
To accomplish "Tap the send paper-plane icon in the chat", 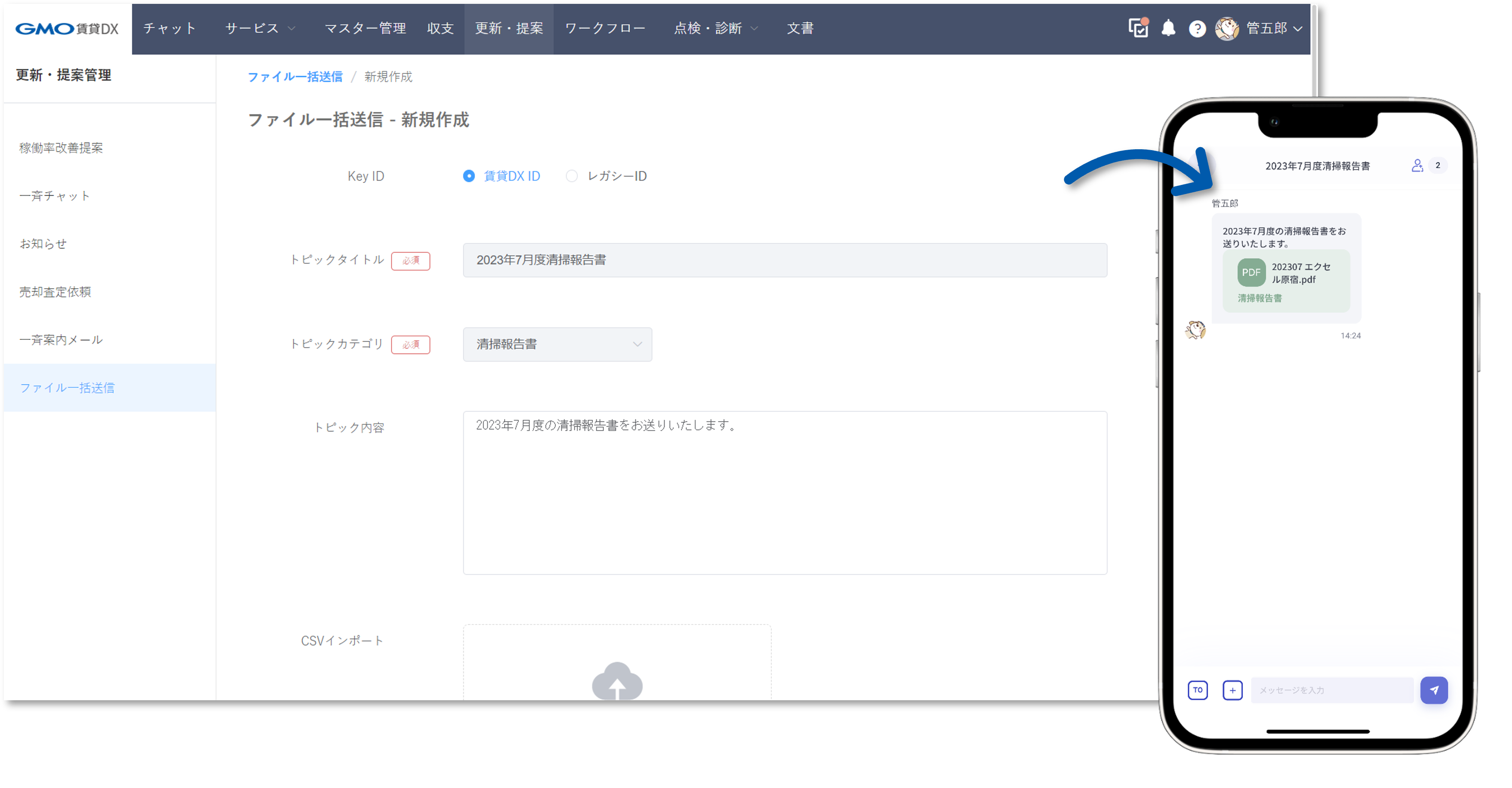I will click(x=1435, y=690).
